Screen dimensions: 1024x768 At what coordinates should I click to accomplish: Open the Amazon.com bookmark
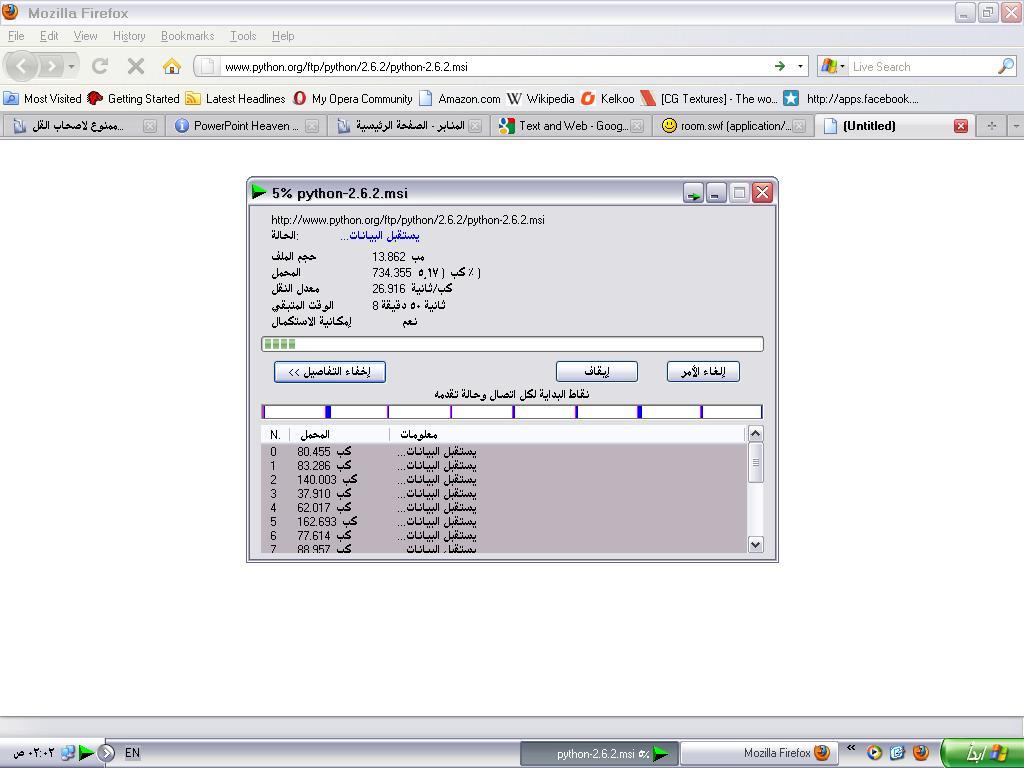460,99
